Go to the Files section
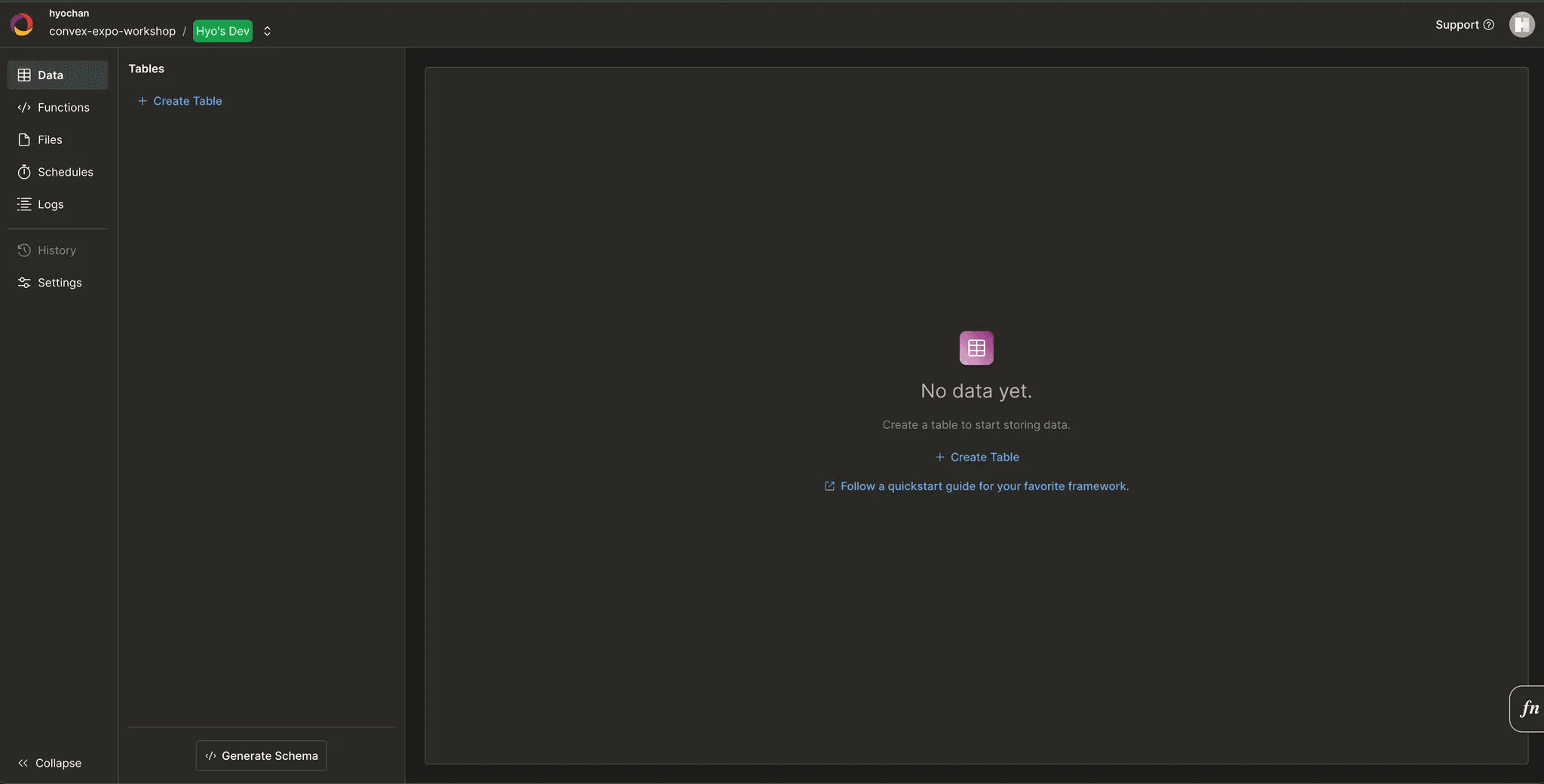The image size is (1544, 784). point(50,140)
